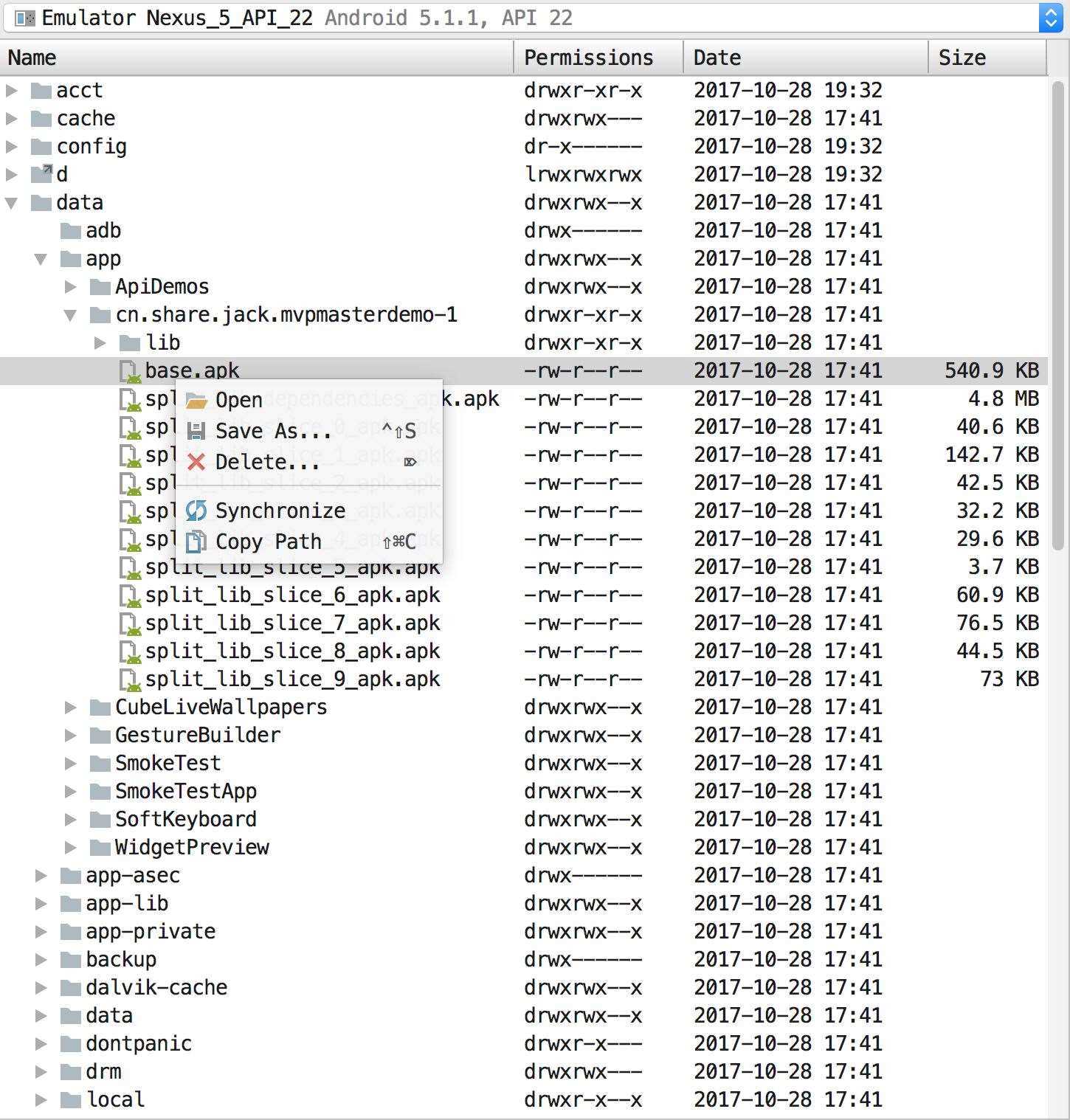
Task: Click the lrwxrwxrwx permissions text
Action: pyautogui.click(x=583, y=175)
